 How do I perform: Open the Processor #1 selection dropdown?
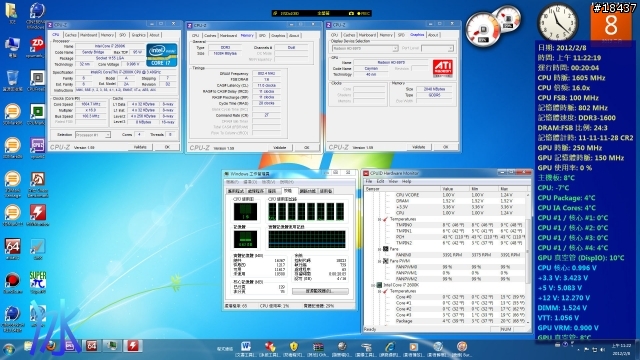93,134
